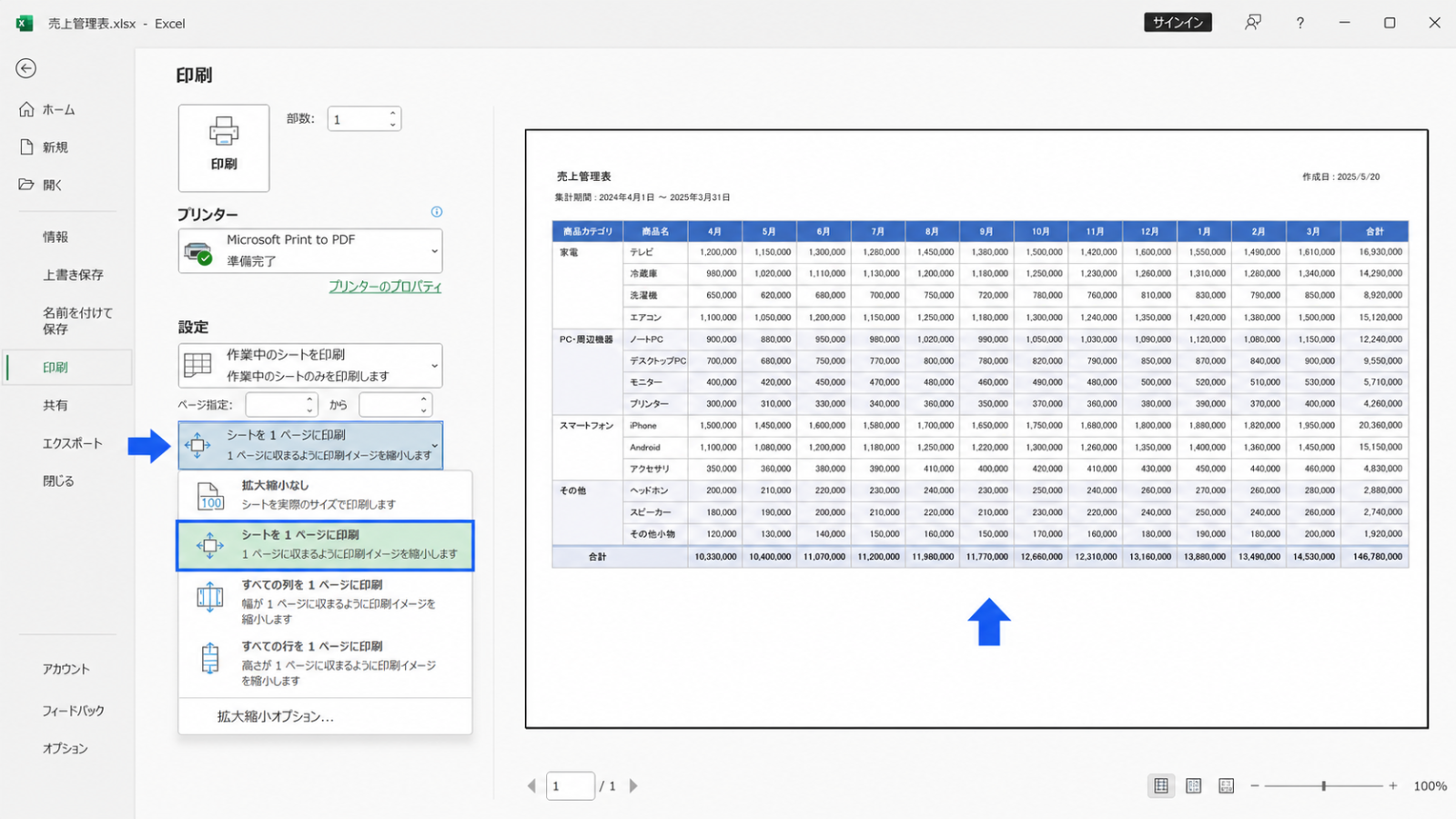
Task: Open printer info icon next to プリンター
Action: pos(437,212)
